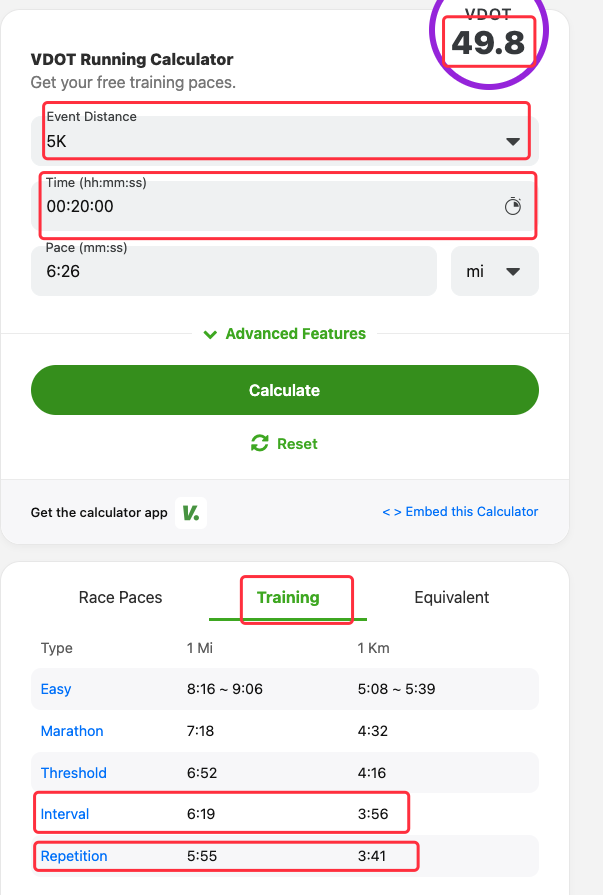Open the mi pace unit dropdown
Viewport: 603px width, 895px height.
[x=495, y=271]
